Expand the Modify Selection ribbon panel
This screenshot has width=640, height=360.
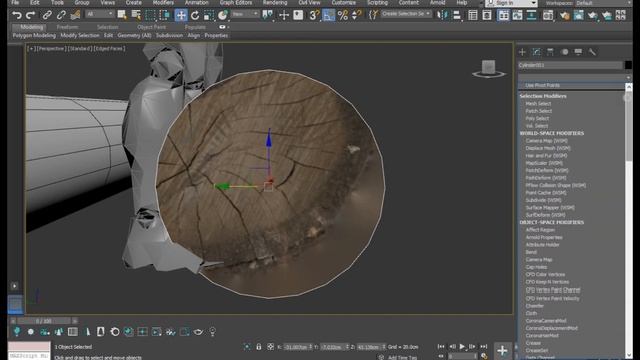[x=80, y=36]
